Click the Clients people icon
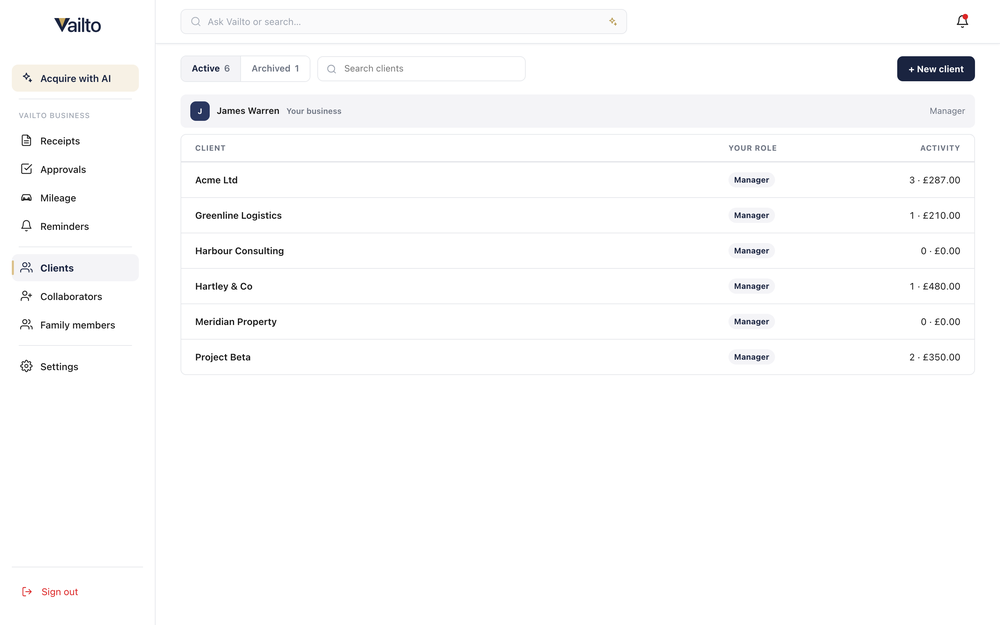 [26, 268]
